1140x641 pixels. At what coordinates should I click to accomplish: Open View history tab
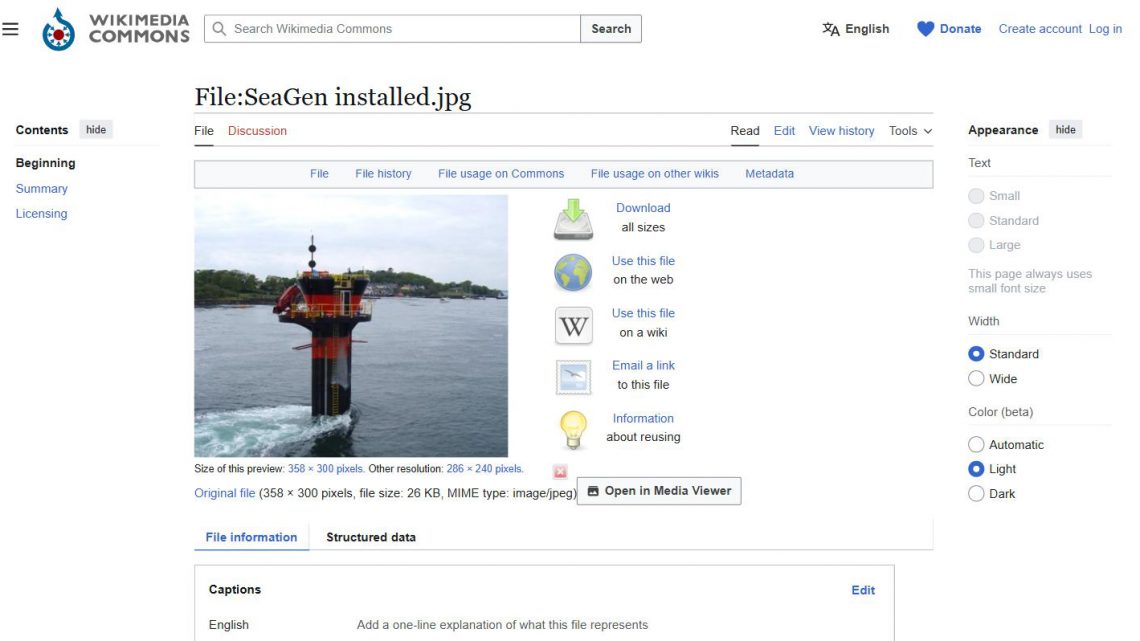[x=841, y=131]
